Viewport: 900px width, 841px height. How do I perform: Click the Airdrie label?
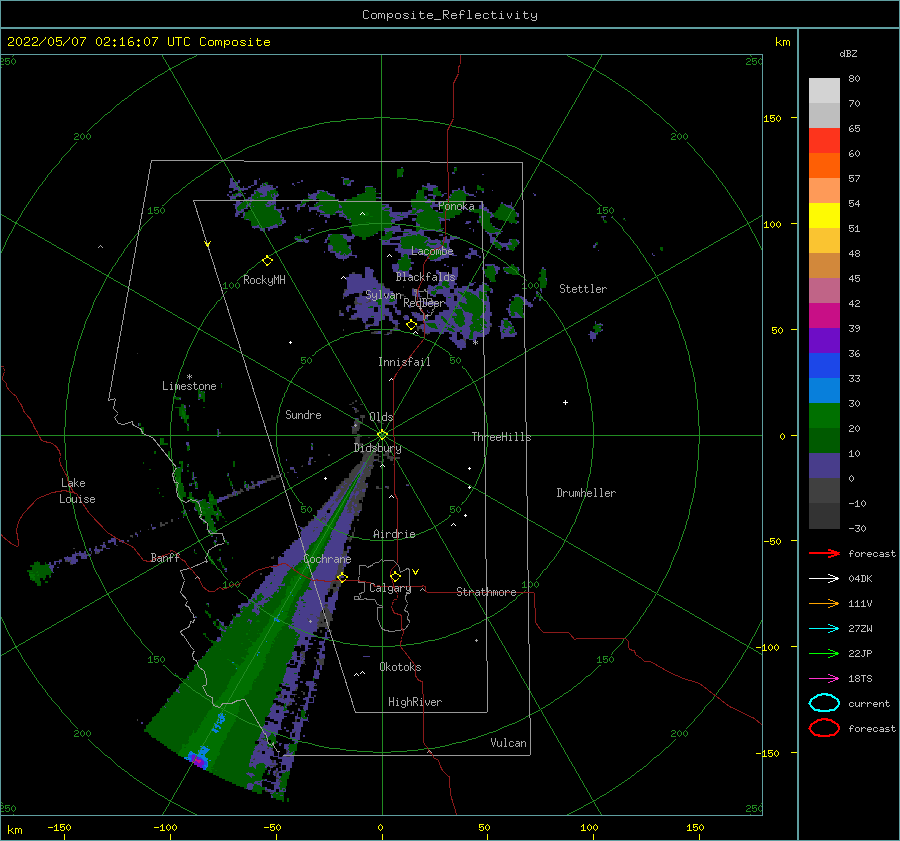(394, 534)
